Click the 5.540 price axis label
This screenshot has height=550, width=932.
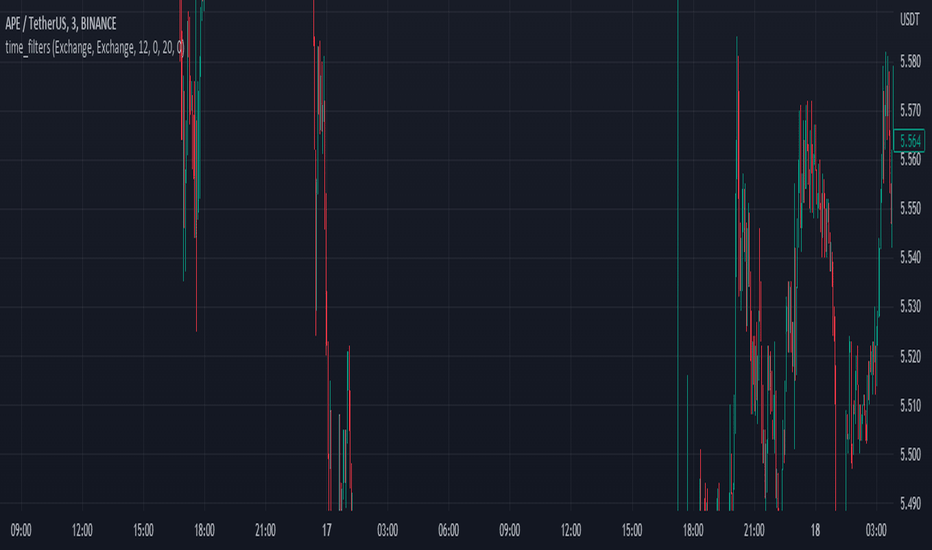pos(910,257)
